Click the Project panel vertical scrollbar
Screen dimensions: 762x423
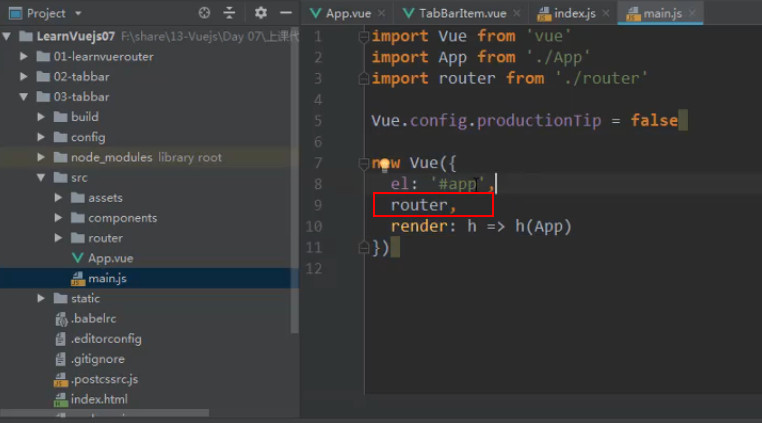(x=294, y=180)
